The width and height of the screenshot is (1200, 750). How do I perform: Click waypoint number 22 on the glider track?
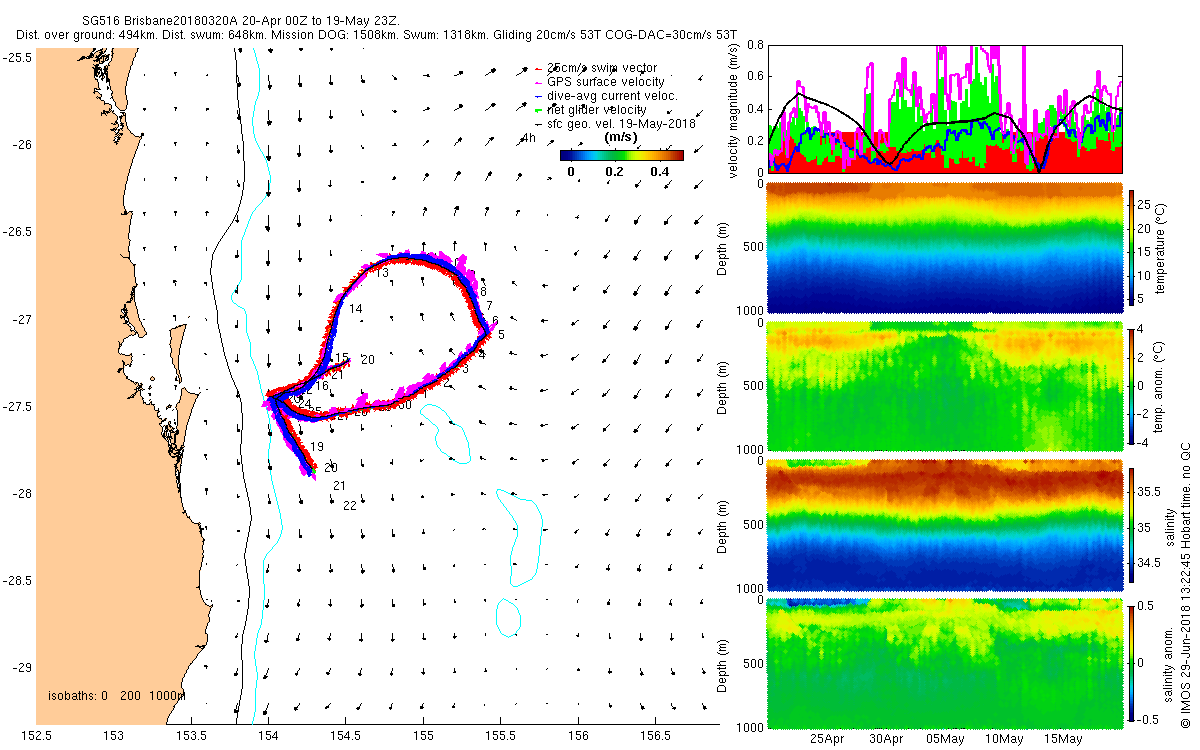pos(350,506)
